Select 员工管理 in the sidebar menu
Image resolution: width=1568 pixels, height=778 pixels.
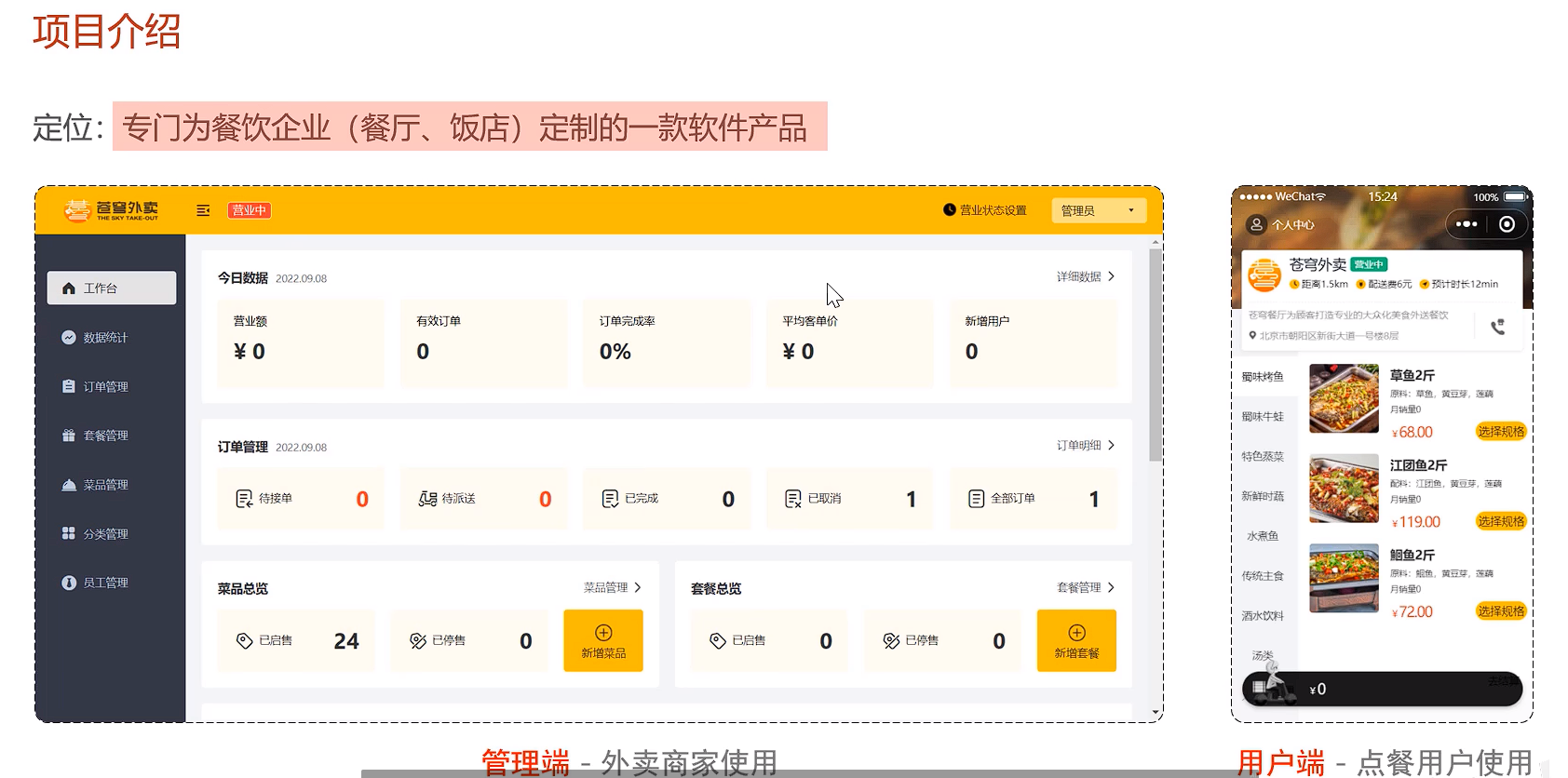click(x=105, y=583)
